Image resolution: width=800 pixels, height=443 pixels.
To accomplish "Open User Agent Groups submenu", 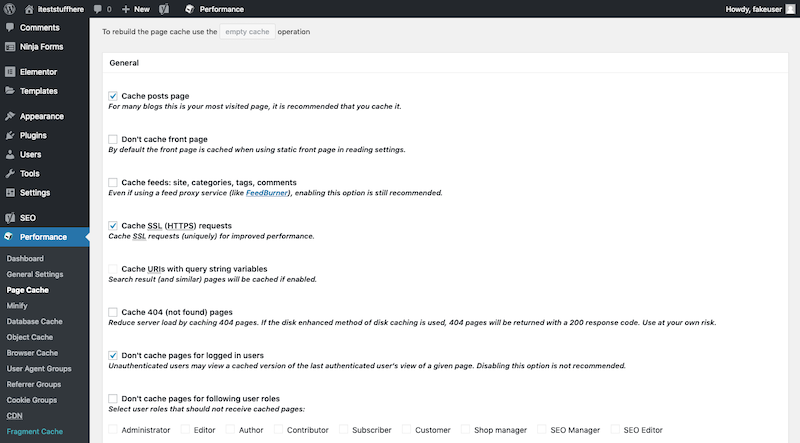I will click(x=39, y=368).
